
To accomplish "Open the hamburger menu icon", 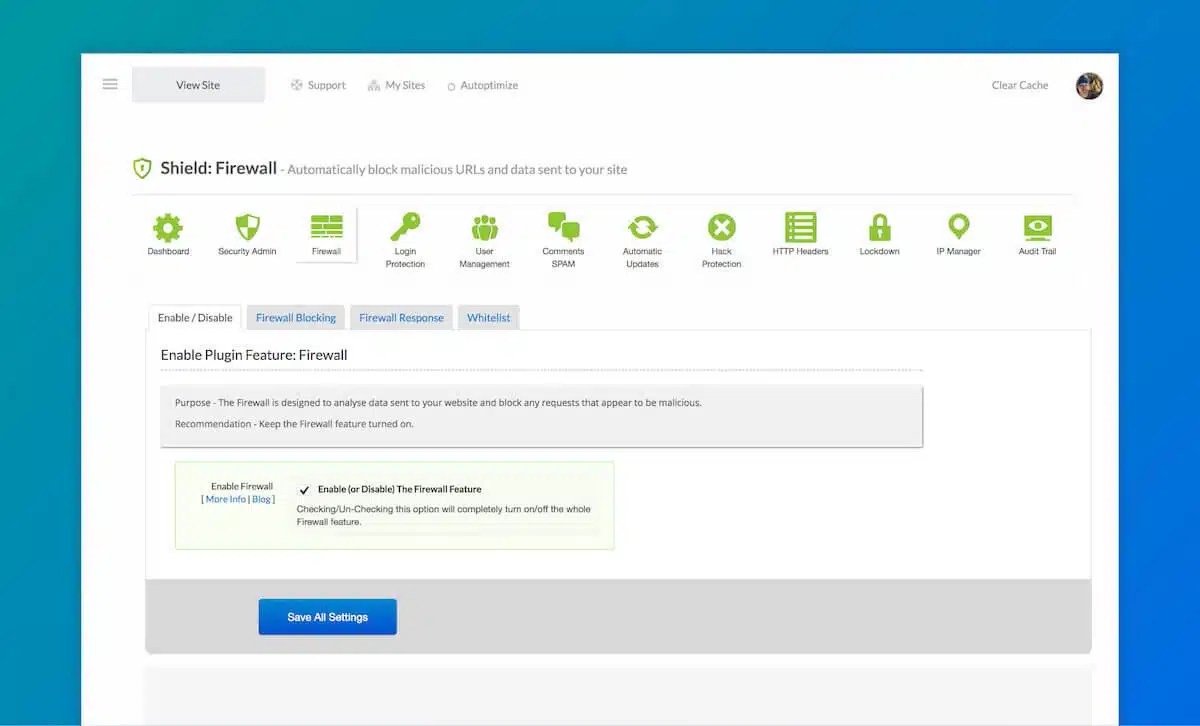I will pyautogui.click(x=110, y=84).
